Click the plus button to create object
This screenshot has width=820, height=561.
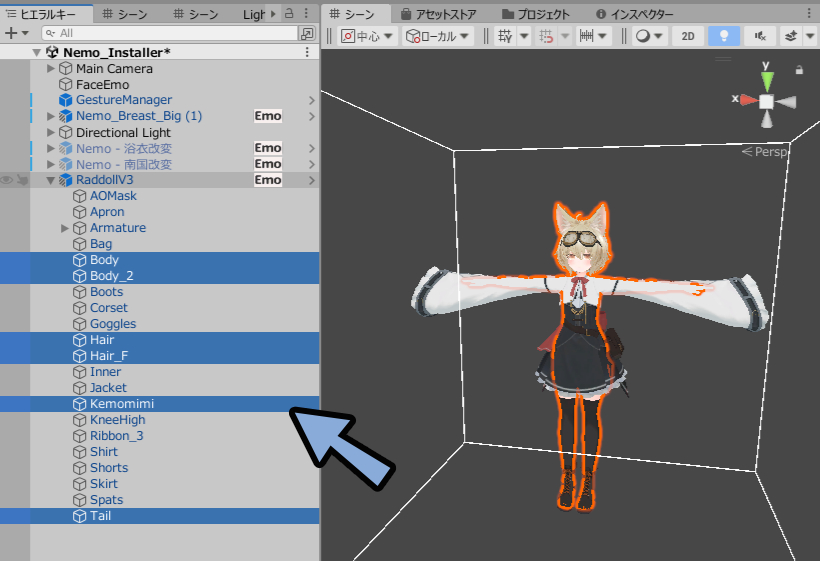(12, 33)
